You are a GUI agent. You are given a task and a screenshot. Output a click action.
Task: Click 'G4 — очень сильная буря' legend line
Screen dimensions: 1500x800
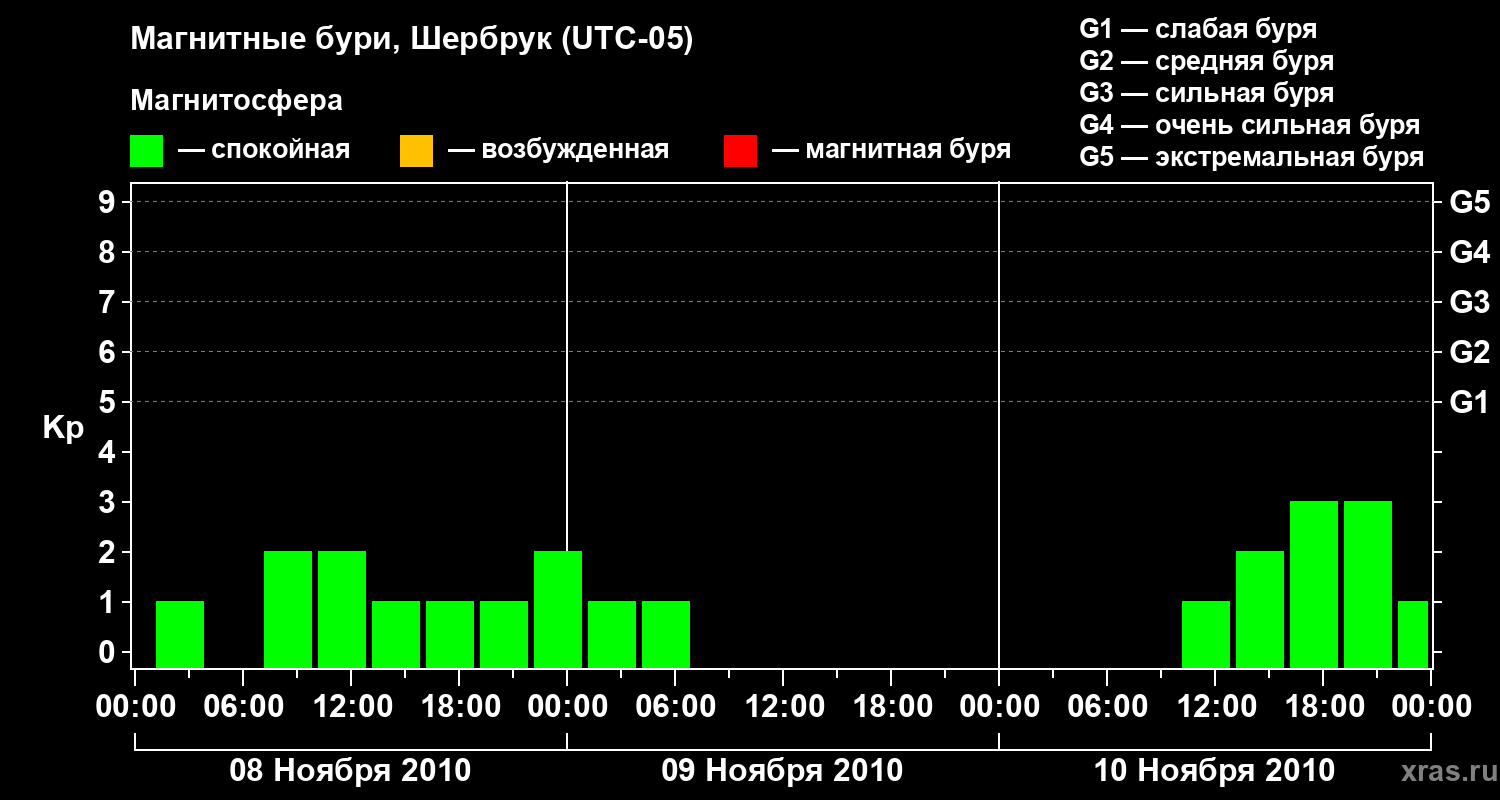(x=1250, y=125)
